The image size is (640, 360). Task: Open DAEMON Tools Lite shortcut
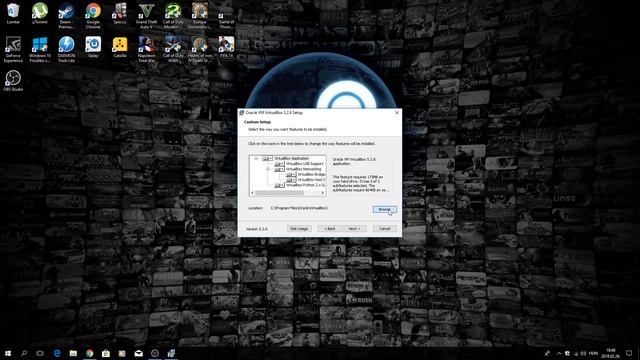tap(66, 49)
